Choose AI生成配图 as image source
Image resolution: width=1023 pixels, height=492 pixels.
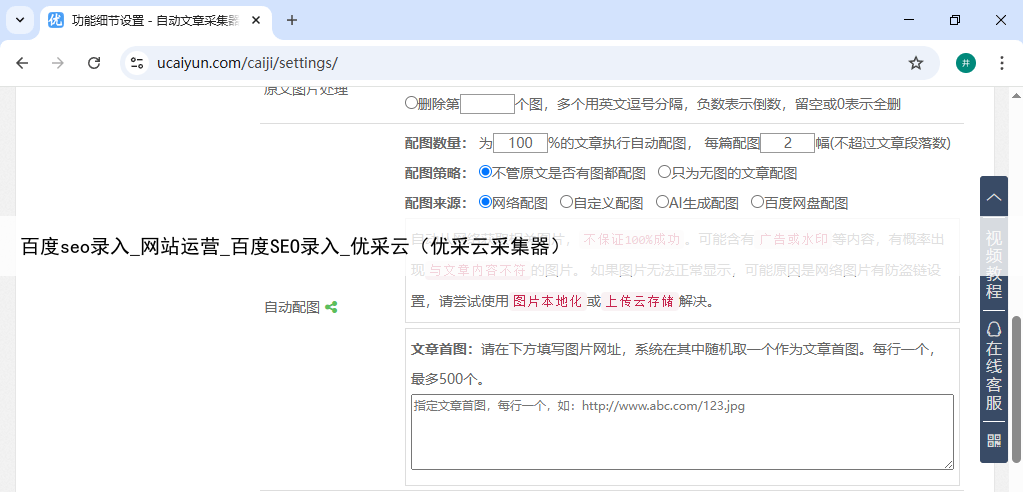tap(662, 203)
